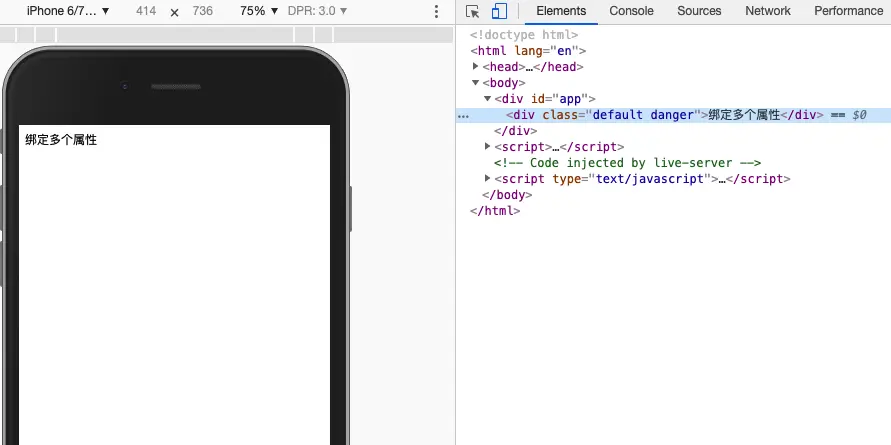Click the viewport height field 736

click(x=202, y=11)
